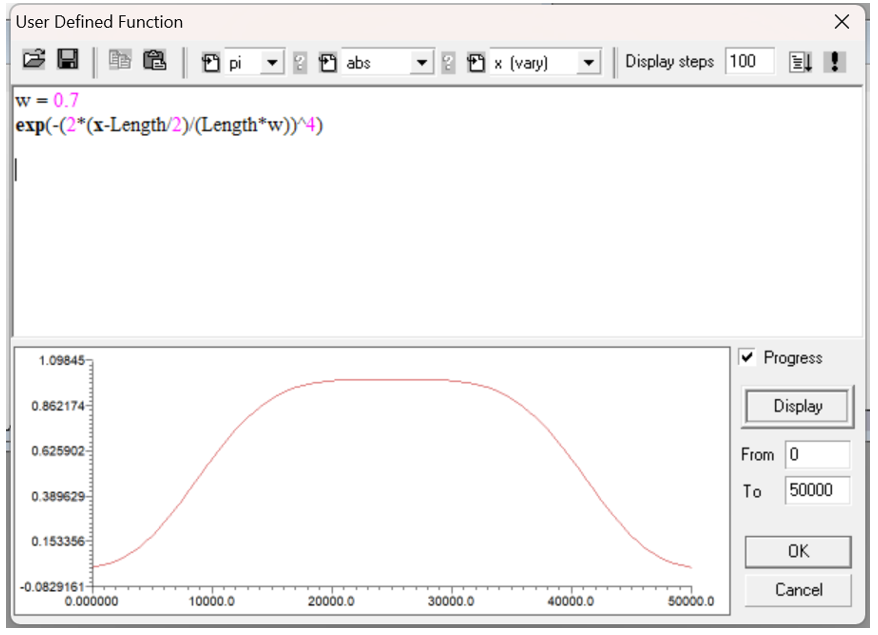Insert function using icon beside abs
878x635 pixels.
click(x=328, y=62)
